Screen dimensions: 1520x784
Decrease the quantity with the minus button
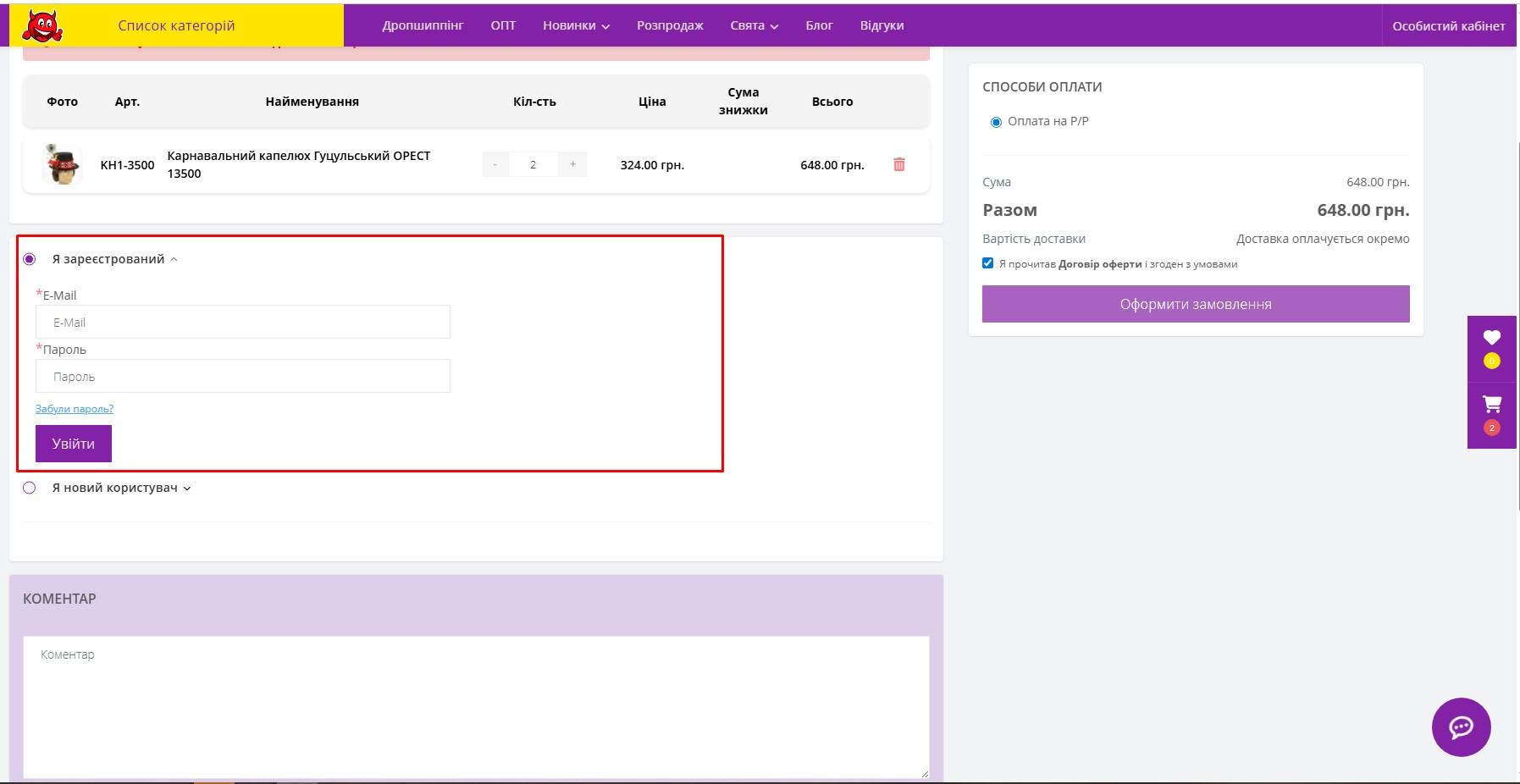pos(495,164)
